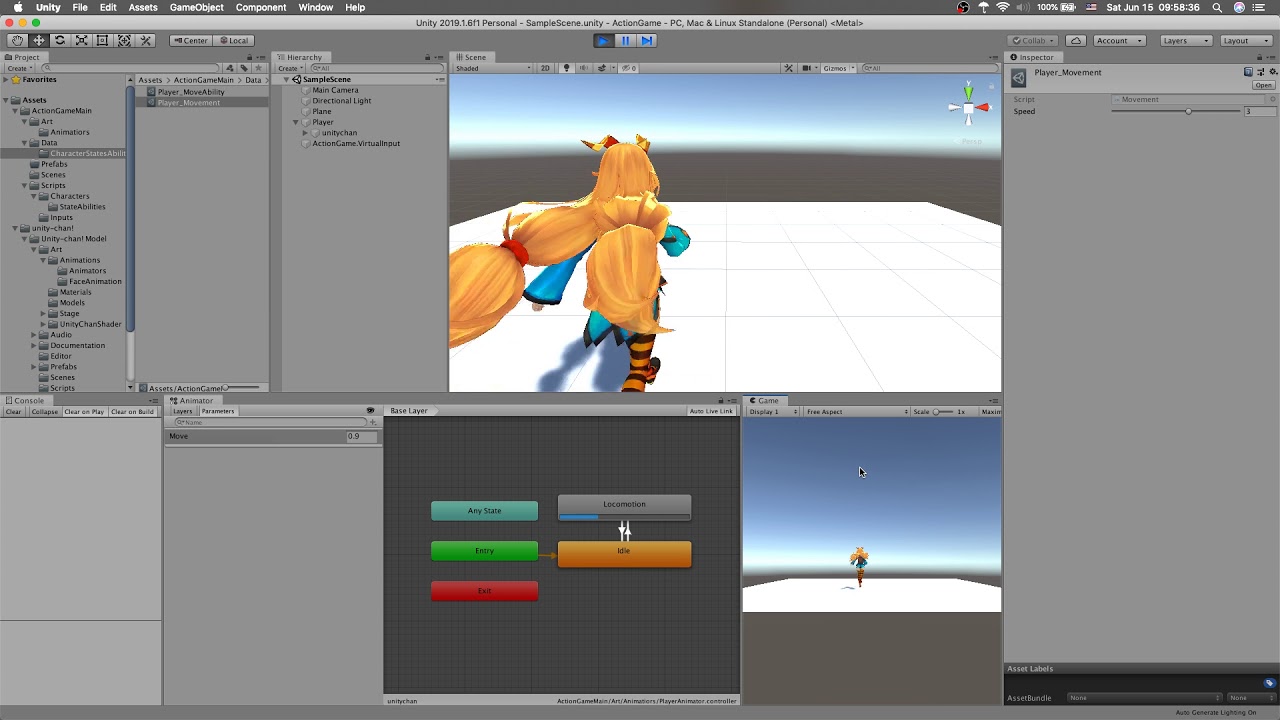Switch Animator to Parameters view
The width and height of the screenshot is (1280, 720).
pos(218,411)
